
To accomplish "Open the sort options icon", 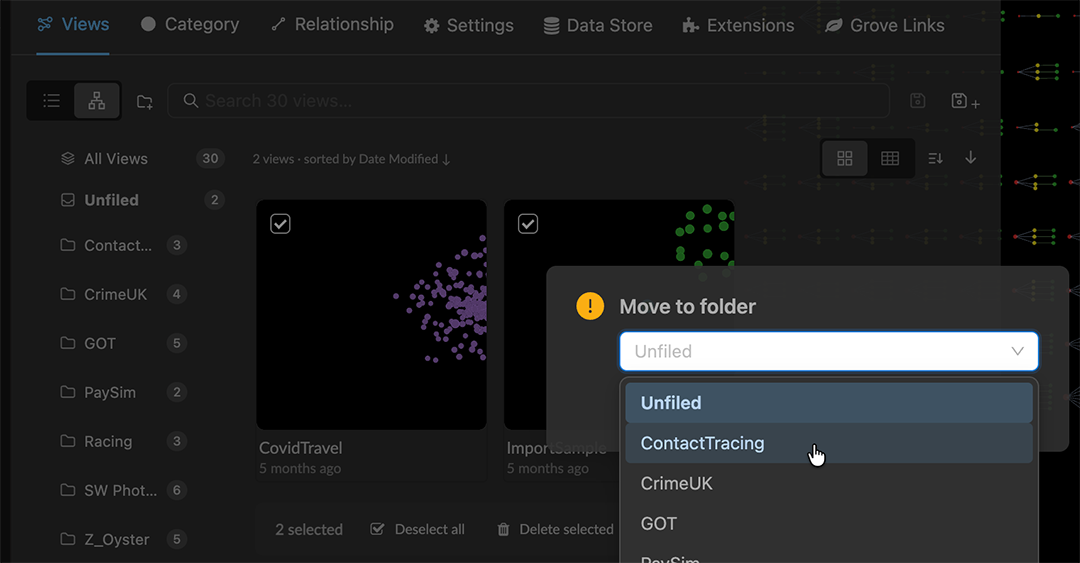I will coord(935,158).
